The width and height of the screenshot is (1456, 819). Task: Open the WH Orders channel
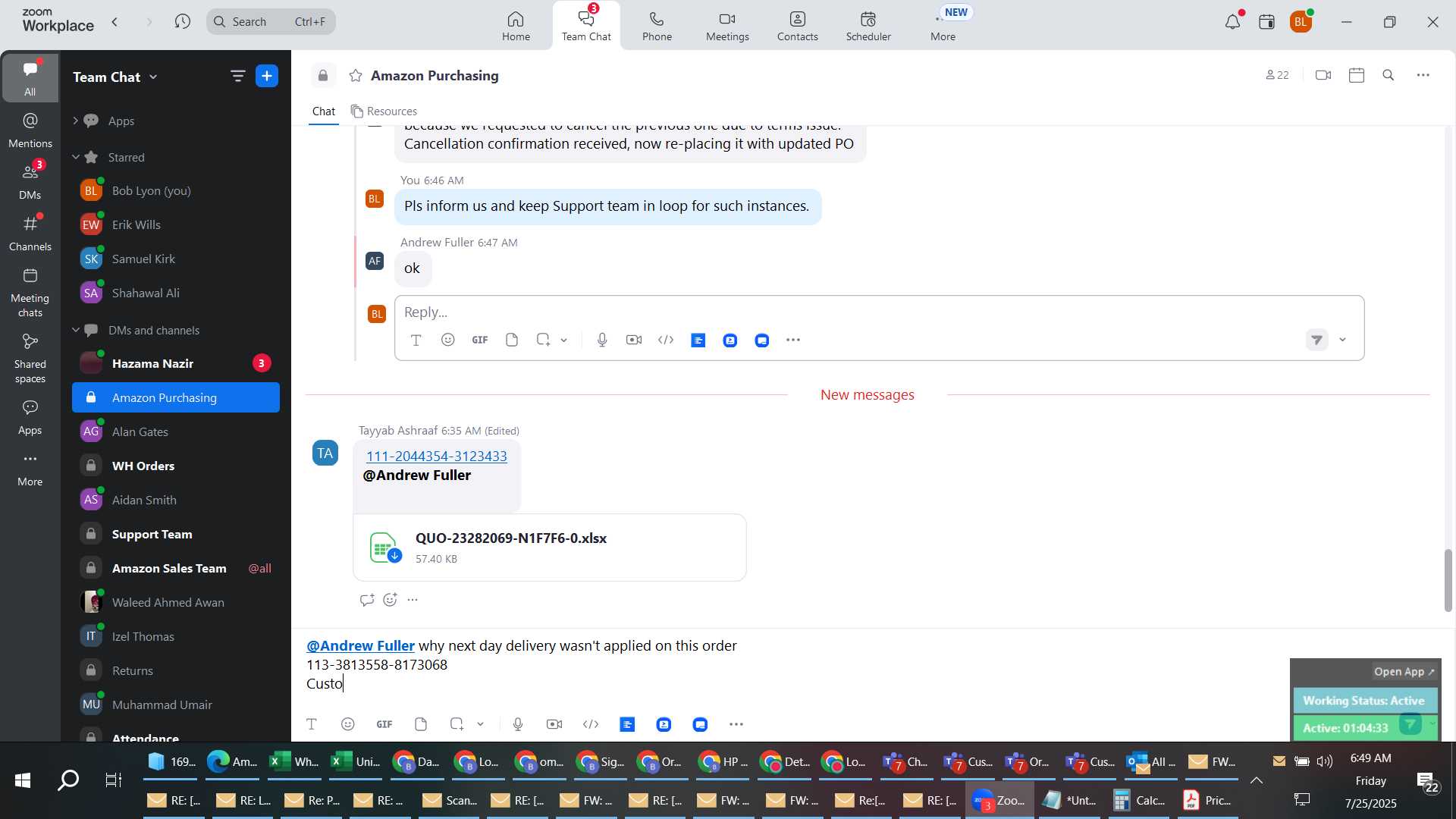pyautogui.click(x=176, y=466)
